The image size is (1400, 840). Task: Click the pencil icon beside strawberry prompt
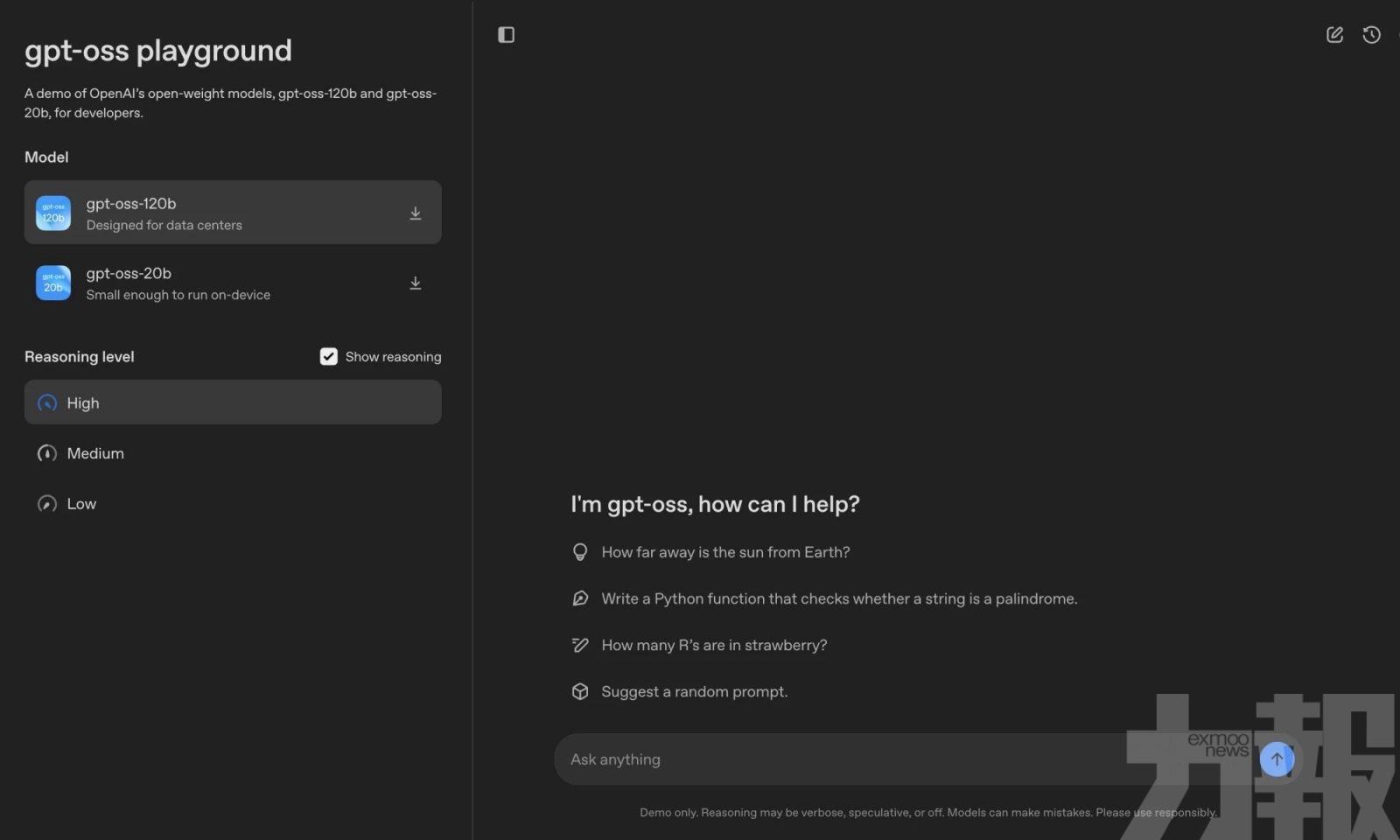coord(580,645)
